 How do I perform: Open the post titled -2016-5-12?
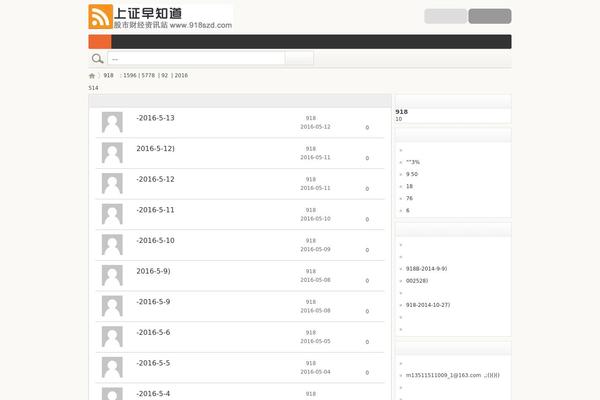click(155, 179)
